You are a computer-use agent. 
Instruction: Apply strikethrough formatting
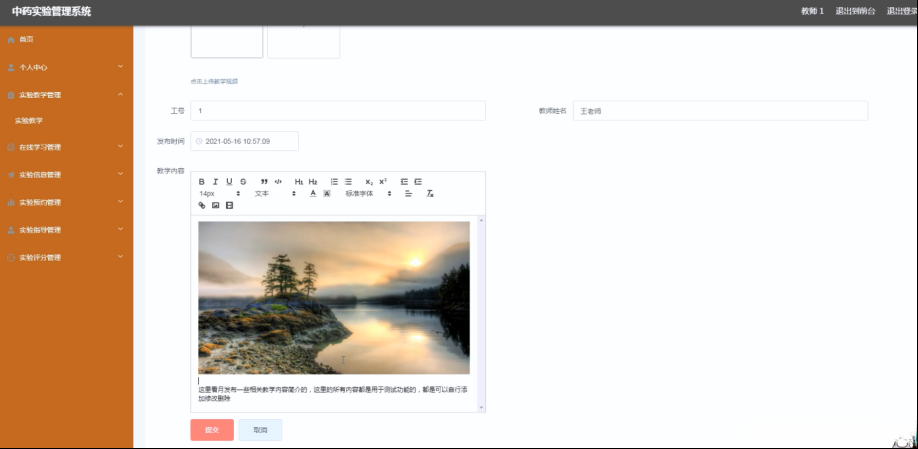tap(244, 182)
